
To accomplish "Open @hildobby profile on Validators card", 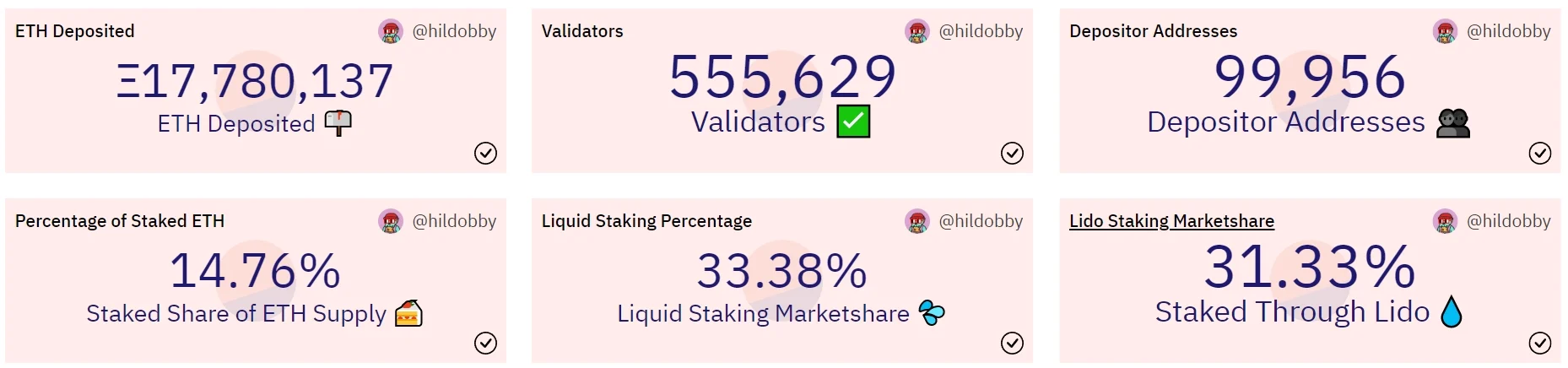I will tap(981, 32).
